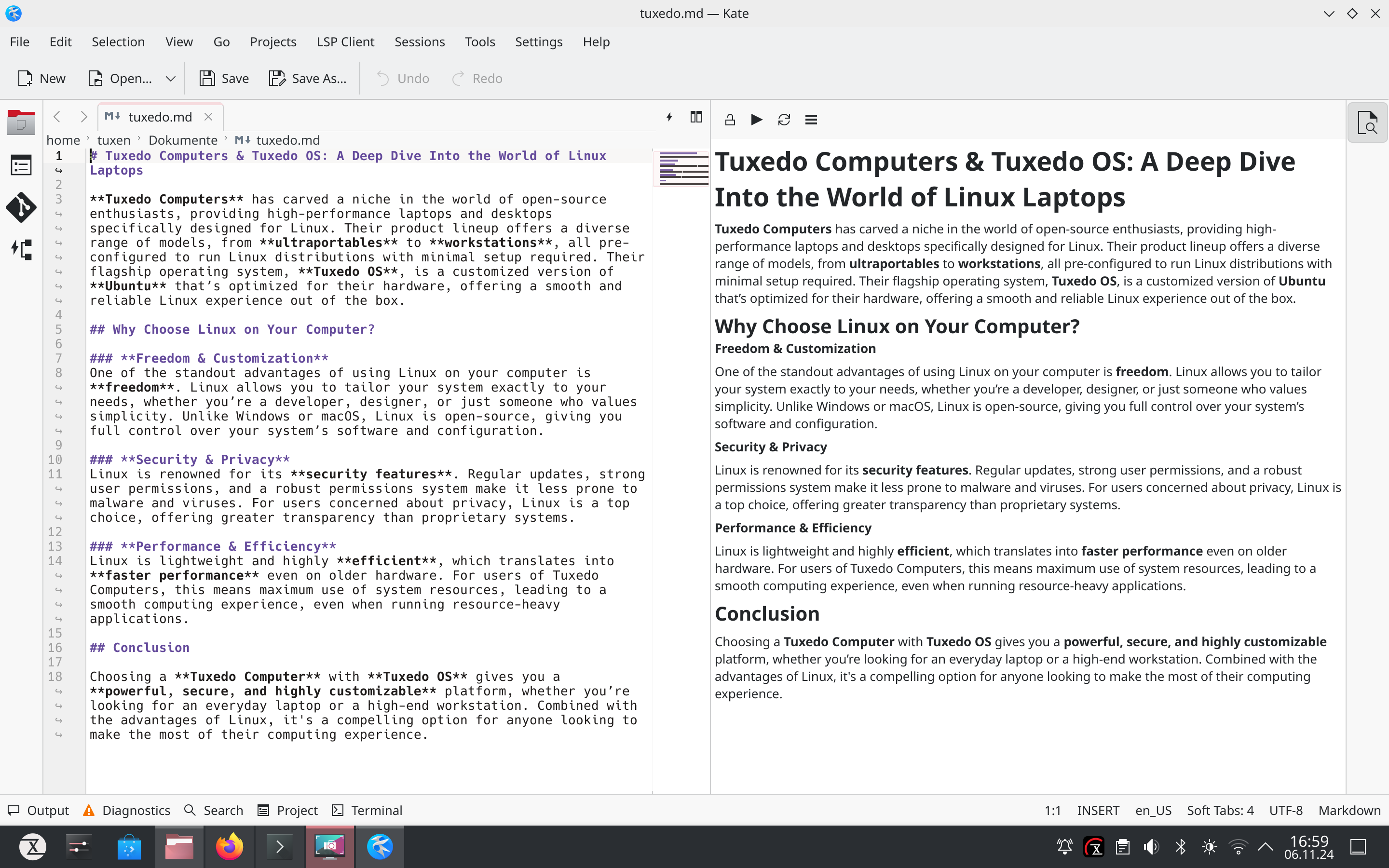Open the Markdown syntax mode menu
Image resolution: width=1389 pixels, height=868 pixels.
tap(1349, 810)
